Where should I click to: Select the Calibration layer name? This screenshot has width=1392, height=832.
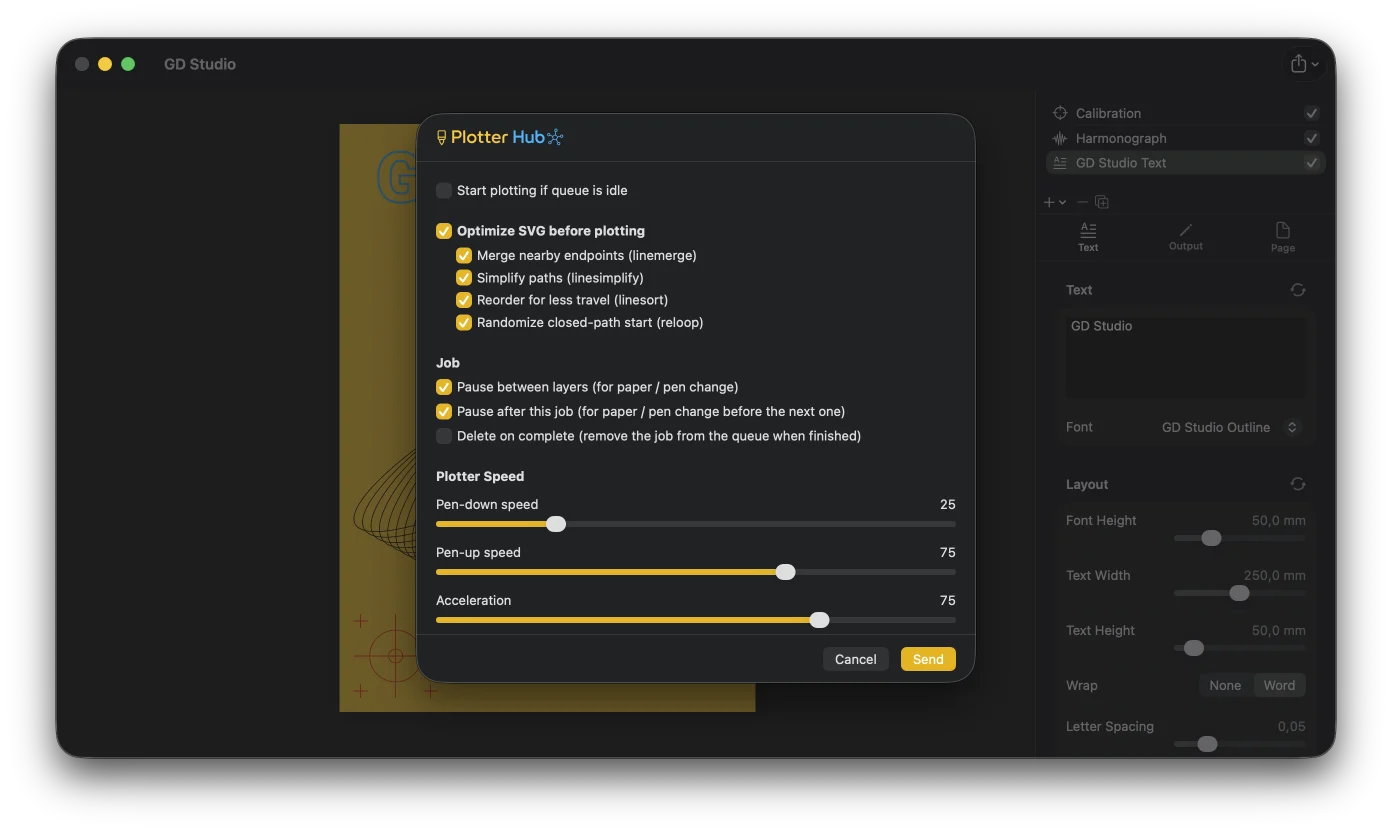point(1108,113)
